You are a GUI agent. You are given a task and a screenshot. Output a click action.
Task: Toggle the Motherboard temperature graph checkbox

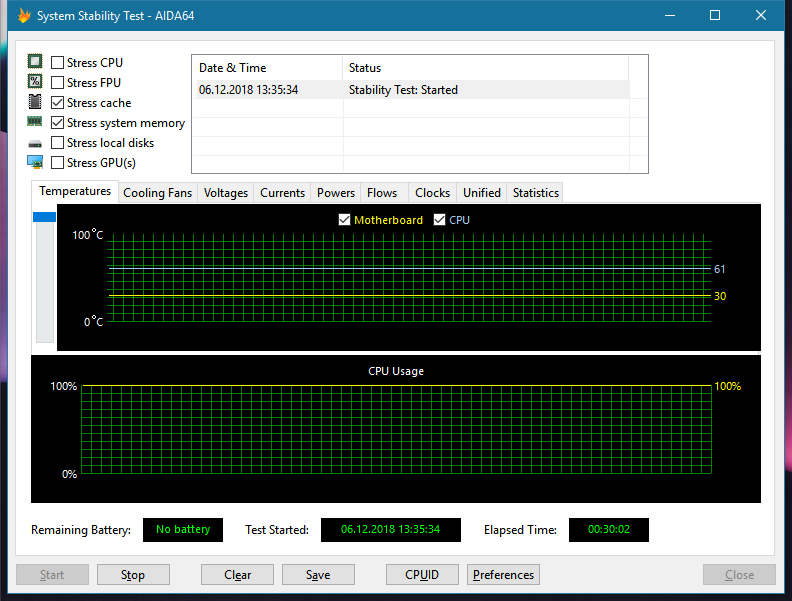tap(344, 220)
